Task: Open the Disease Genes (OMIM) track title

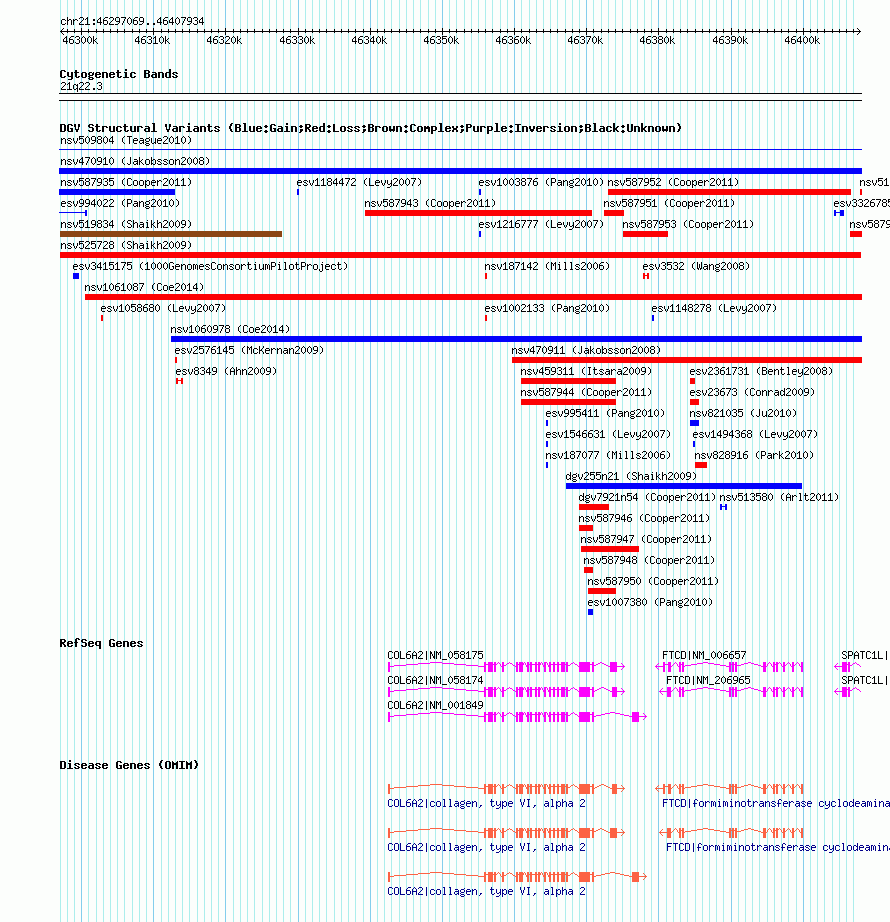Action: coord(129,766)
